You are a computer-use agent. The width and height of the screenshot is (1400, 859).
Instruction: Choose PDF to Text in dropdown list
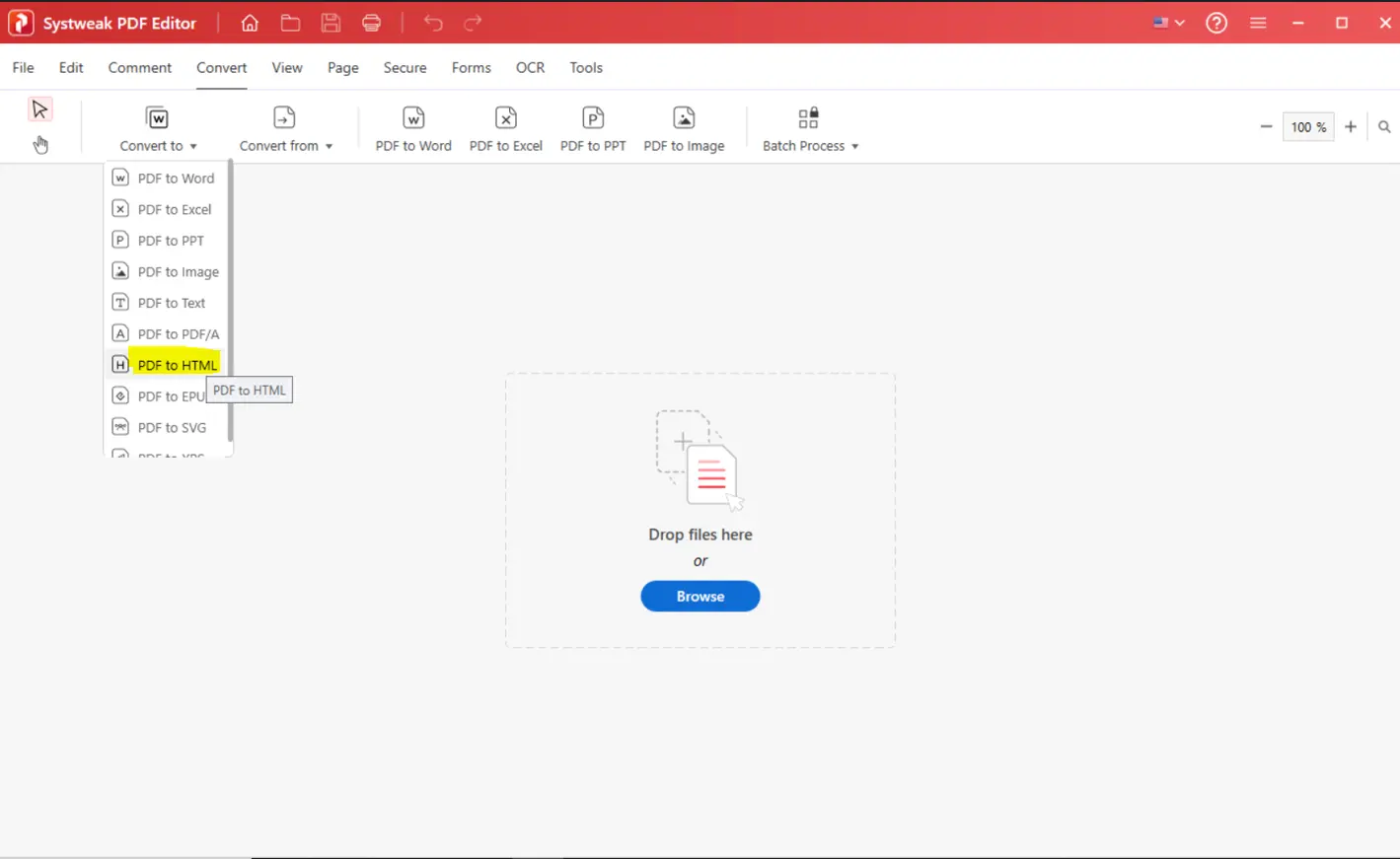(166, 303)
